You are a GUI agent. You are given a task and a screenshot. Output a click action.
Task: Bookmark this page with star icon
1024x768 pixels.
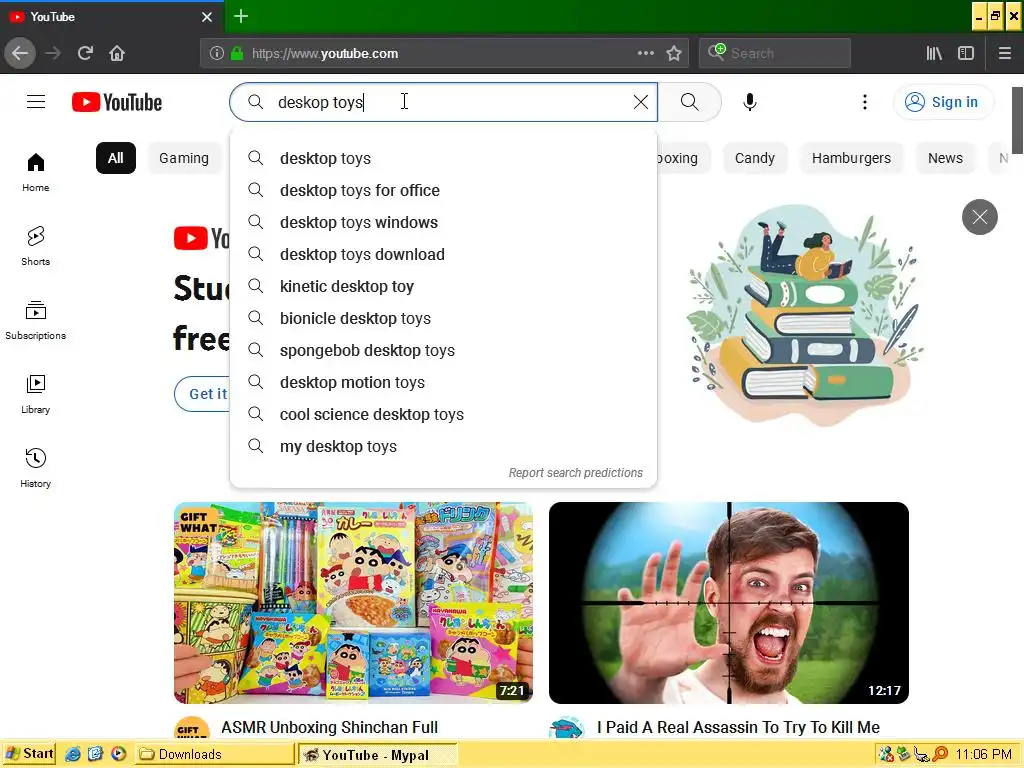674,54
